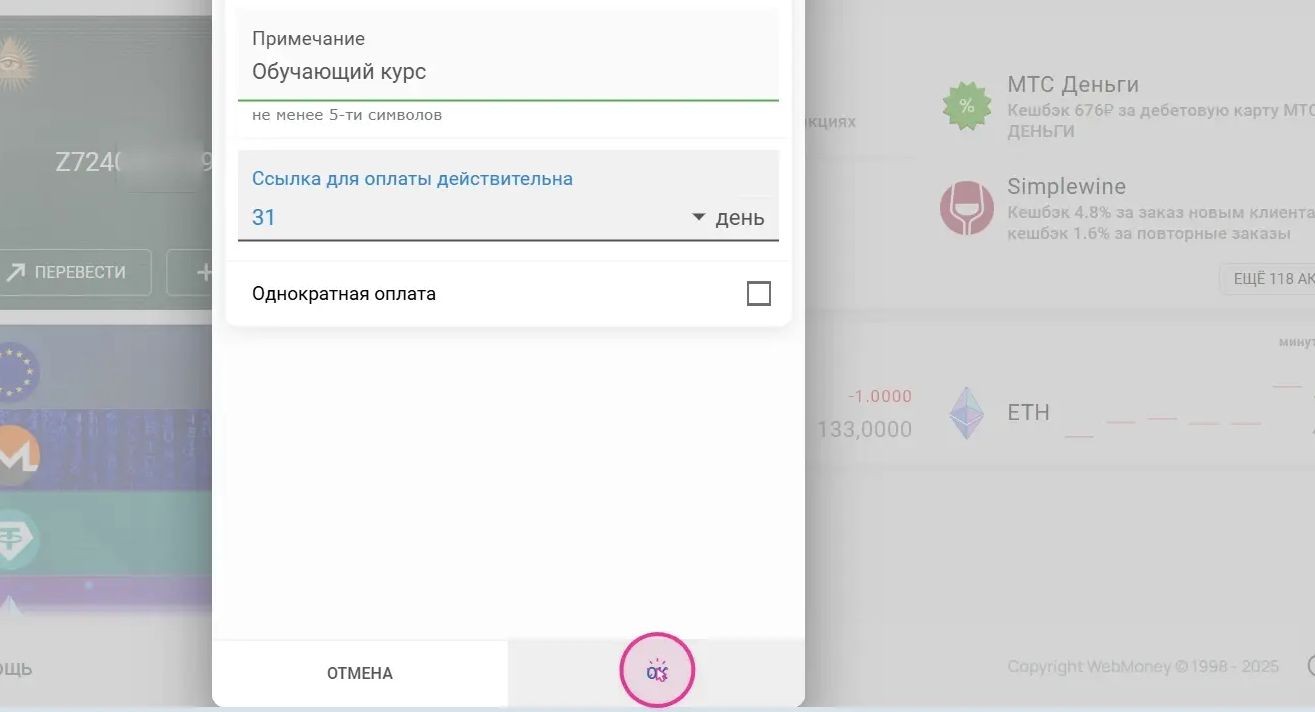
Task: Open the МТС Деньги cashback offer title
Action: (x=1072, y=85)
